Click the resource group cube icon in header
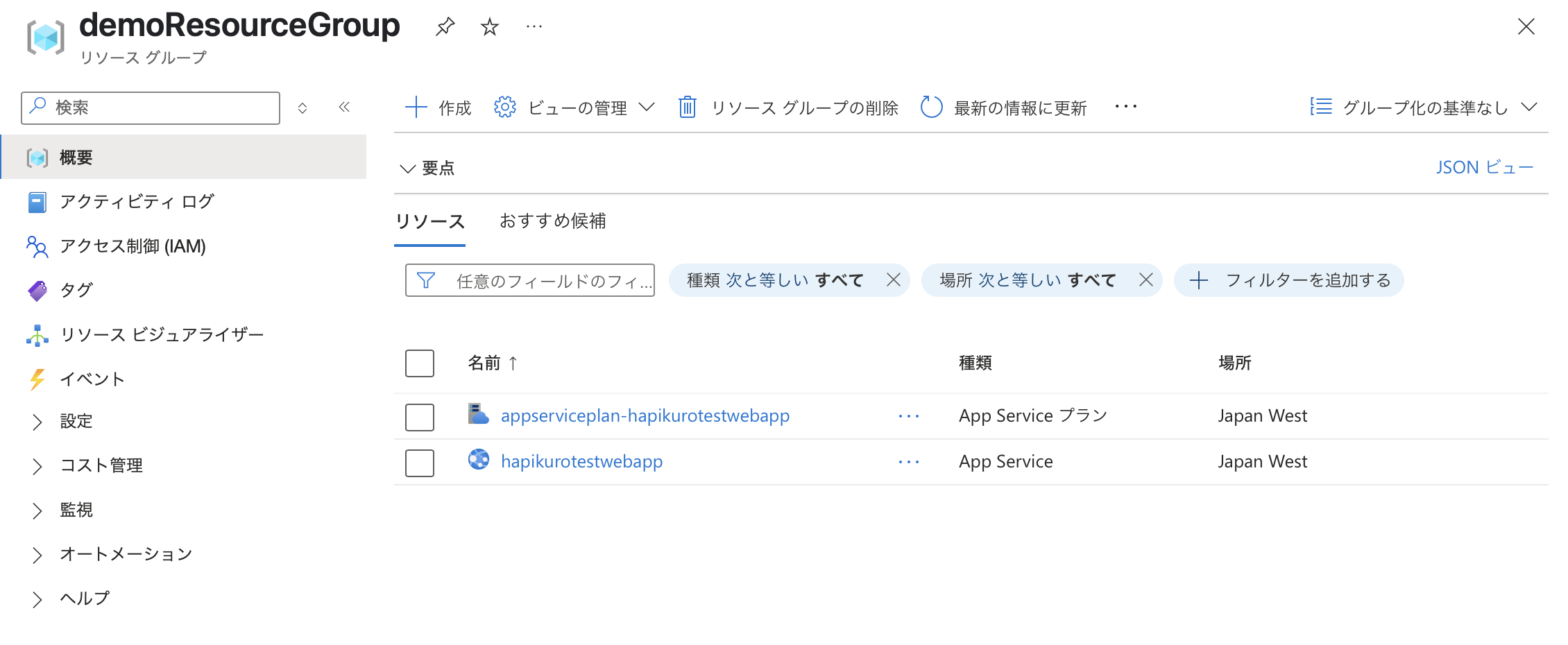 [x=46, y=37]
